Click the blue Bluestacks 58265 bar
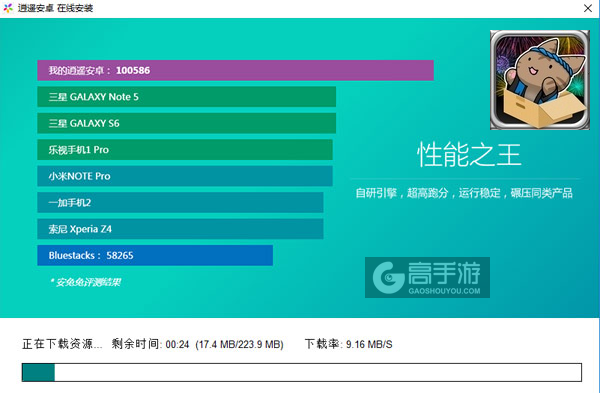The width and height of the screenshot is (600, 393). [x=155, y=255]
